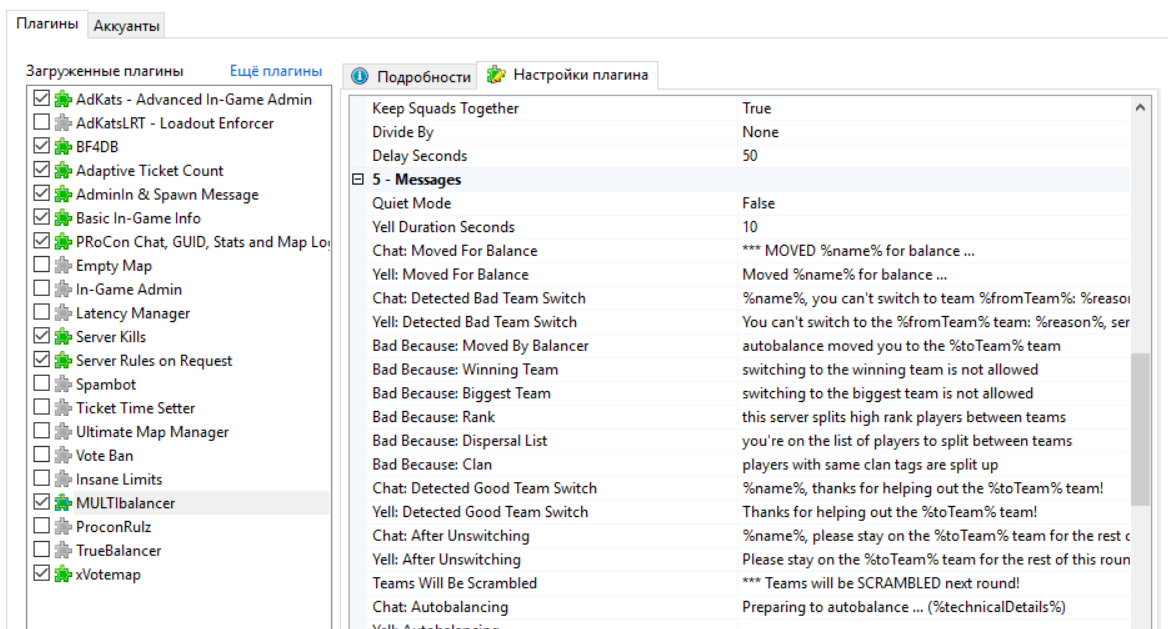Disable the Adaptive Ticket Count checkbox
Viewport: 1168px width, 629px height.
[41, 171]
